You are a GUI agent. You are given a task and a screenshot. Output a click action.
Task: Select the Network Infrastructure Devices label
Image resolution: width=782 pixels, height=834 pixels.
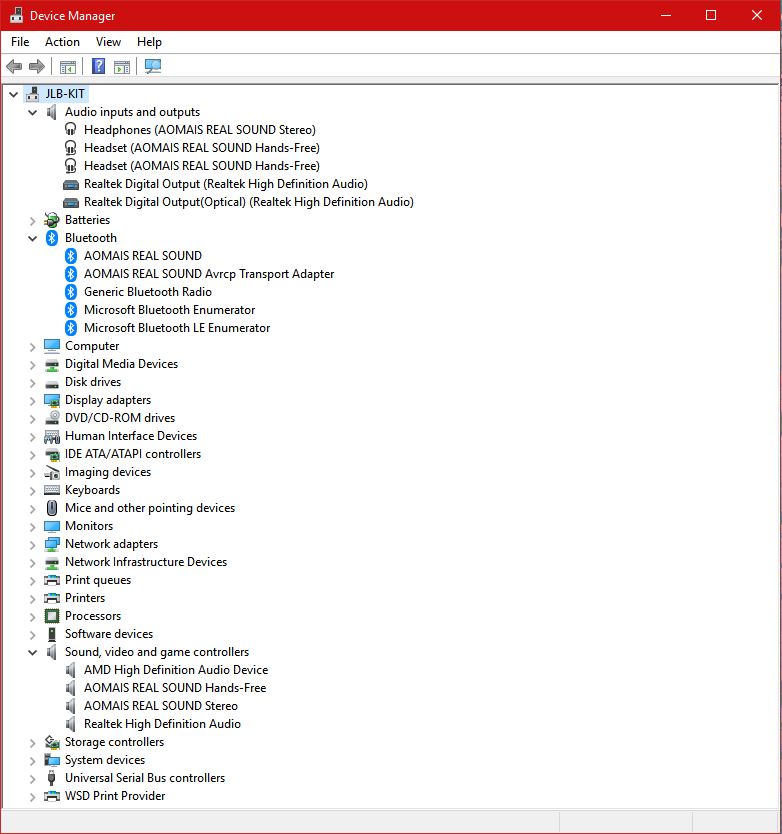(x=146, y=562)
